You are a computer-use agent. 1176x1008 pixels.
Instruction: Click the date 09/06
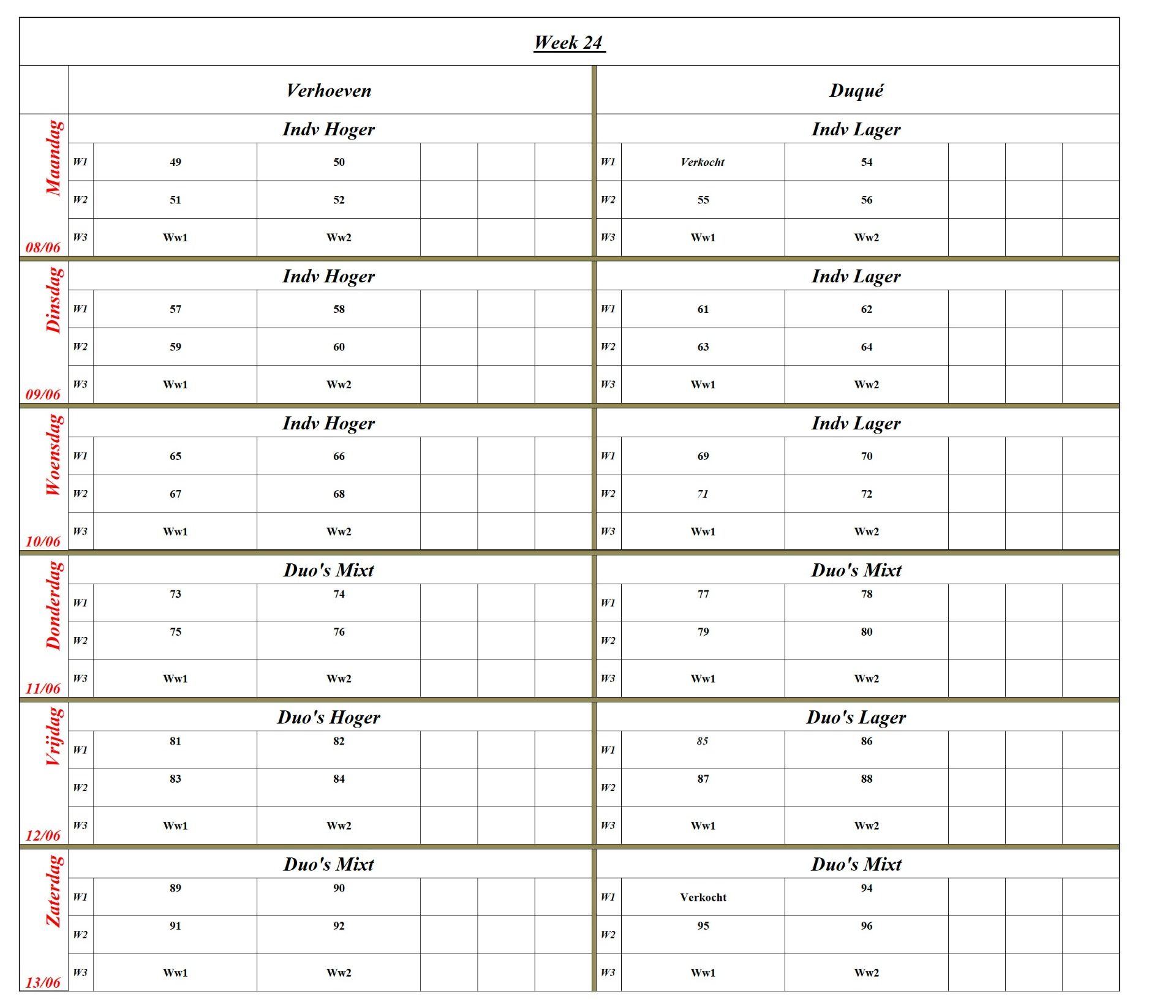click(43, 394)
